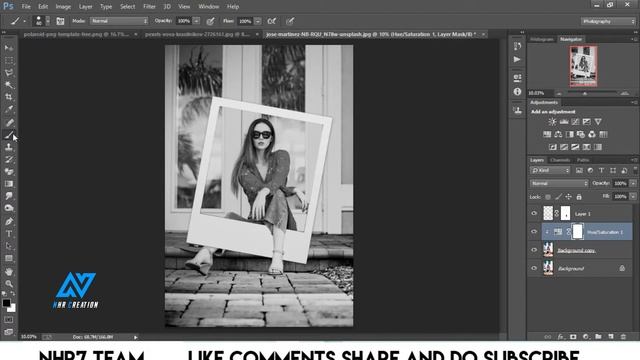Select the Zoom tool

tap(9, 284)
